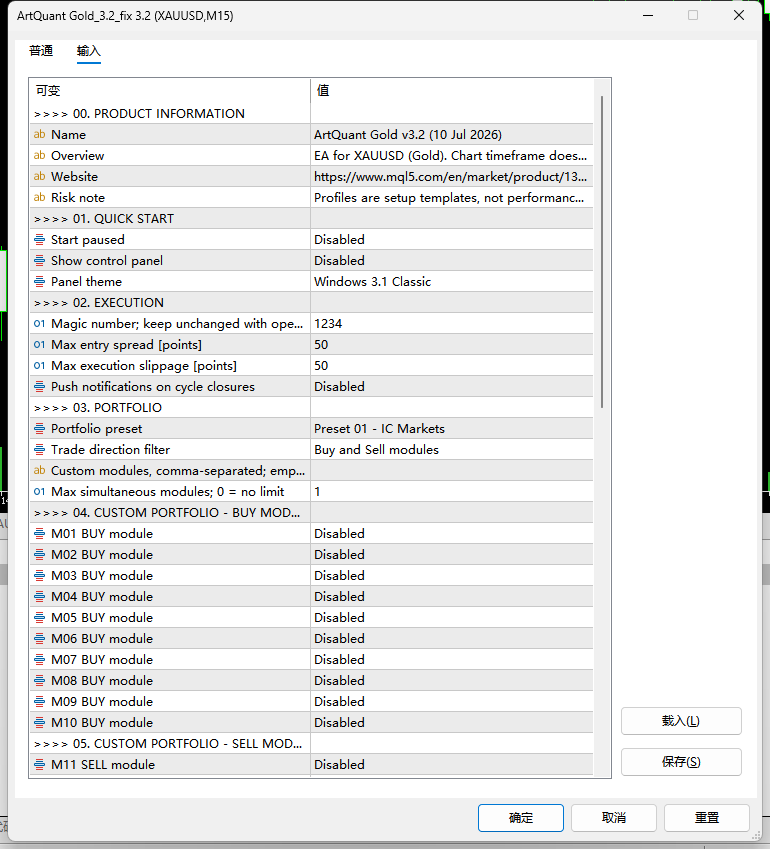Image resolution: width=770 pixels, height=849 pixels.
Task: Click the string icon beside Overview
Action: 40,155
